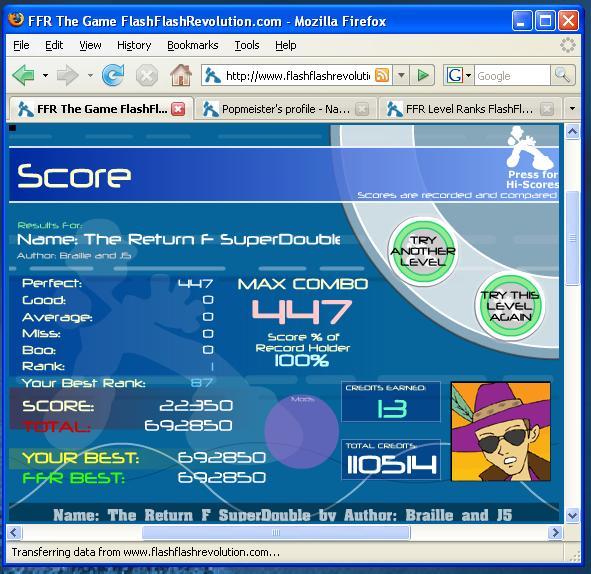Image resolution: width=591 pixels, height=574 pixels.
Task: Click the Perfect count 447
Action: pyautogui.click(x=196, y=283)
